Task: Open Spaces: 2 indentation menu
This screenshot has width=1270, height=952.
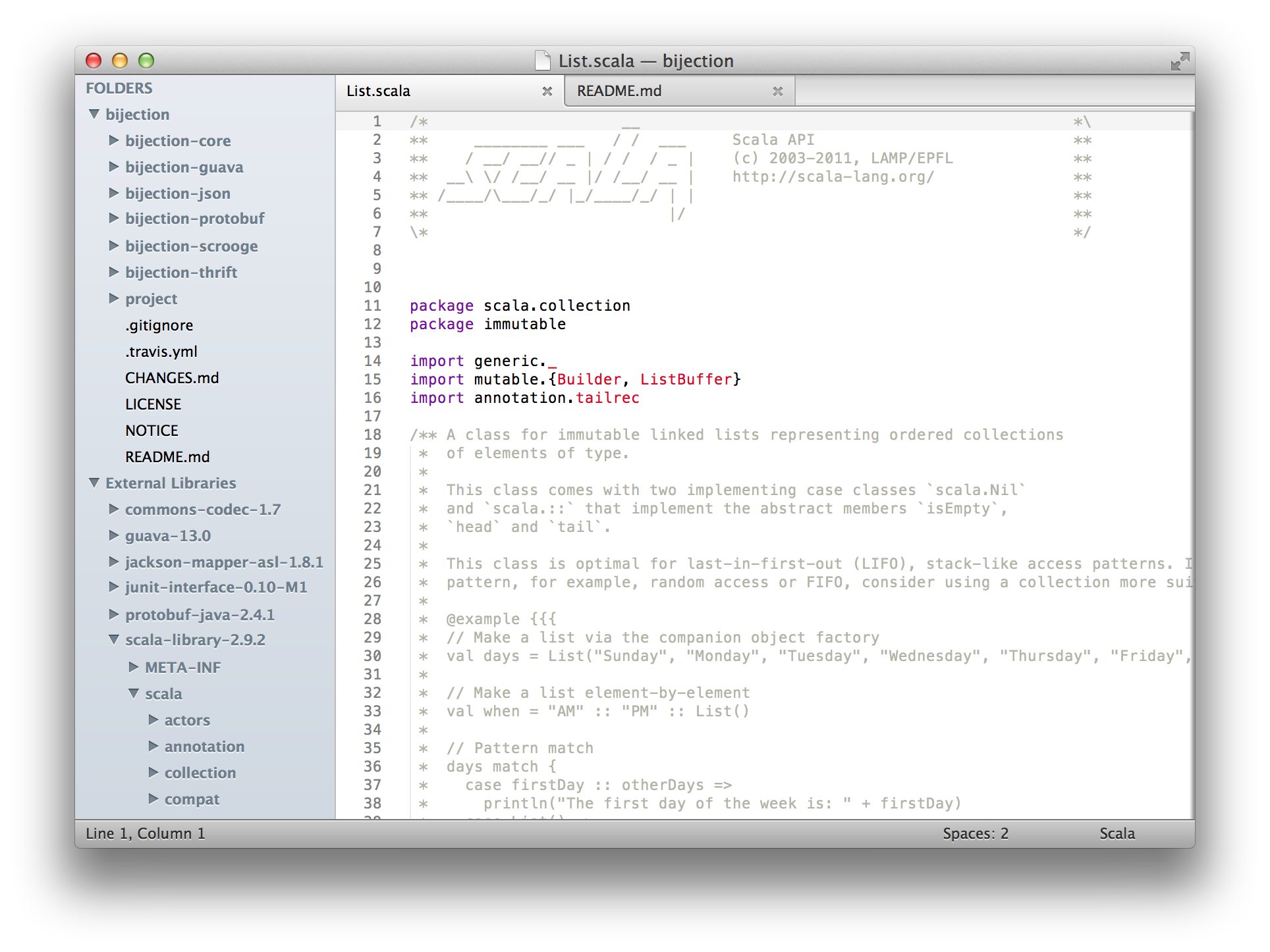Action: coord(975,833)
